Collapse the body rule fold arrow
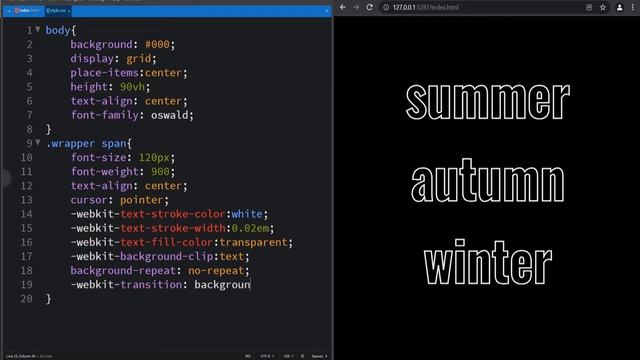 [38, 29]
